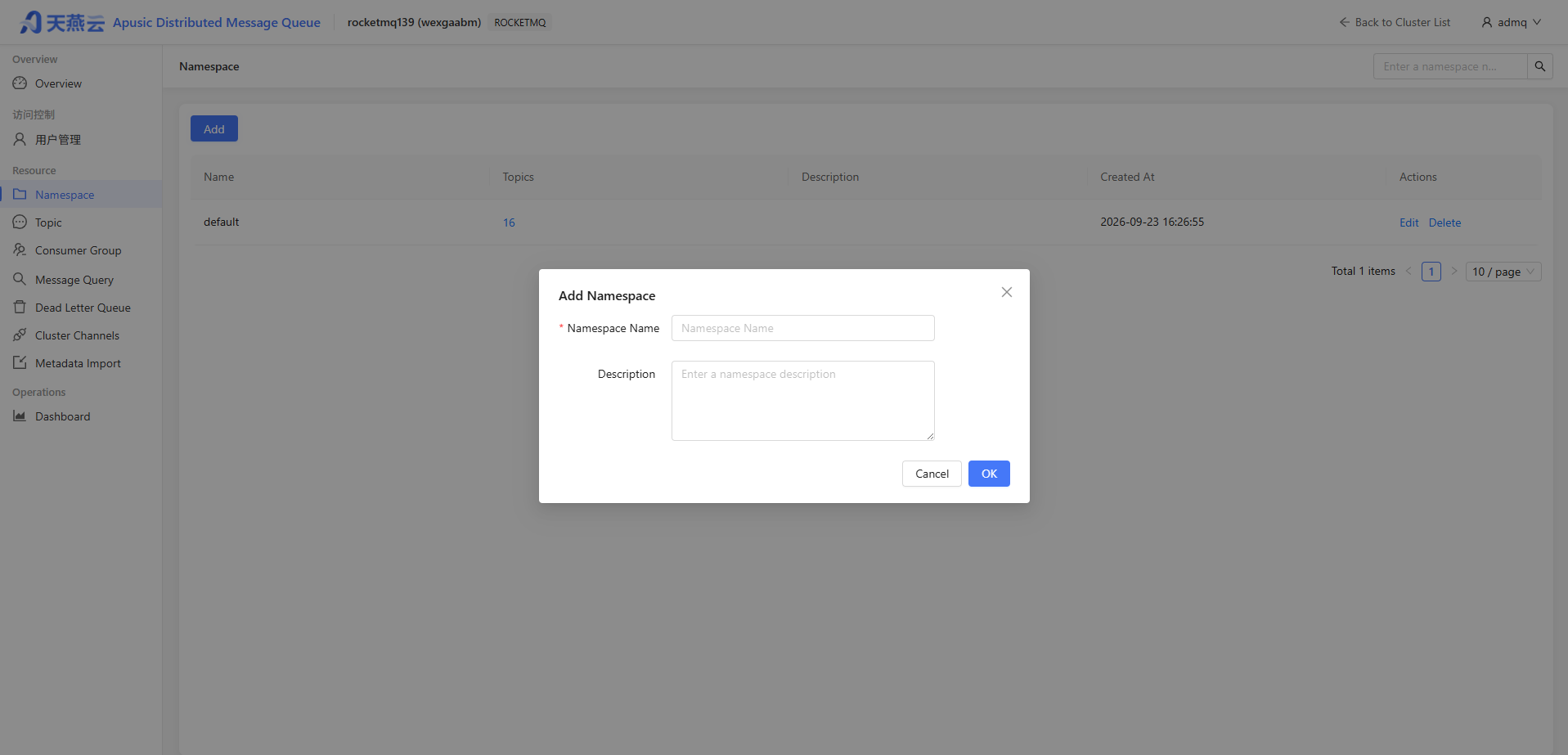Click the Tianyan Cloud logo
1568x755 pixels.
coord(62,22)
